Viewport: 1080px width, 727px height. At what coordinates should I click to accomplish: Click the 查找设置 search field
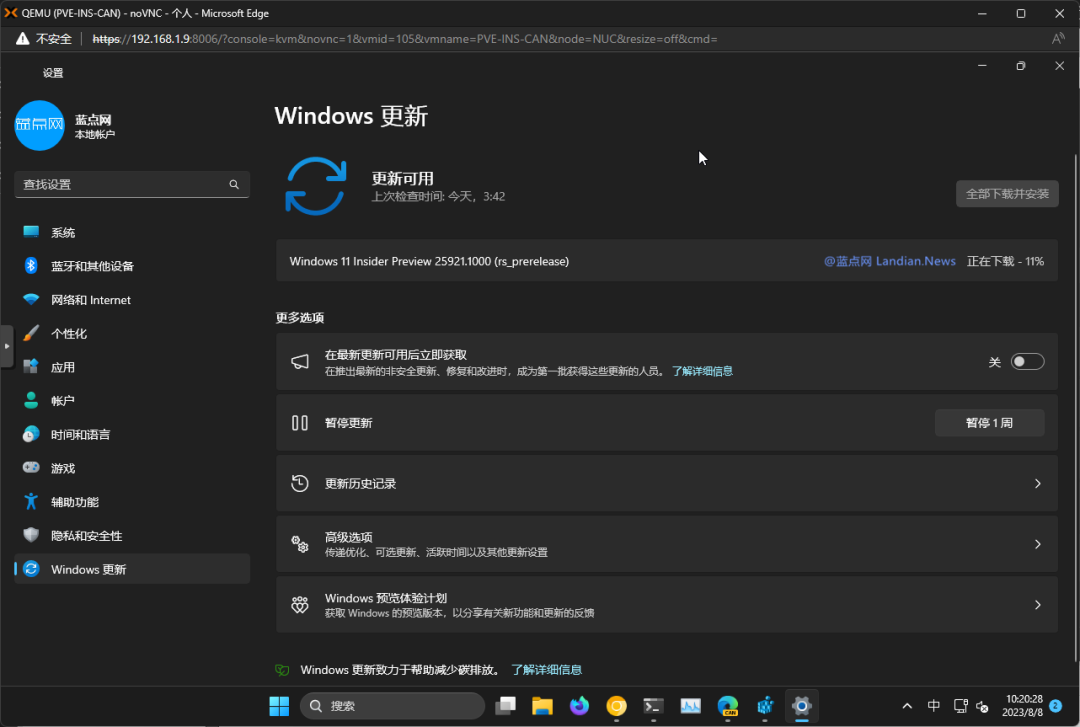132,184
